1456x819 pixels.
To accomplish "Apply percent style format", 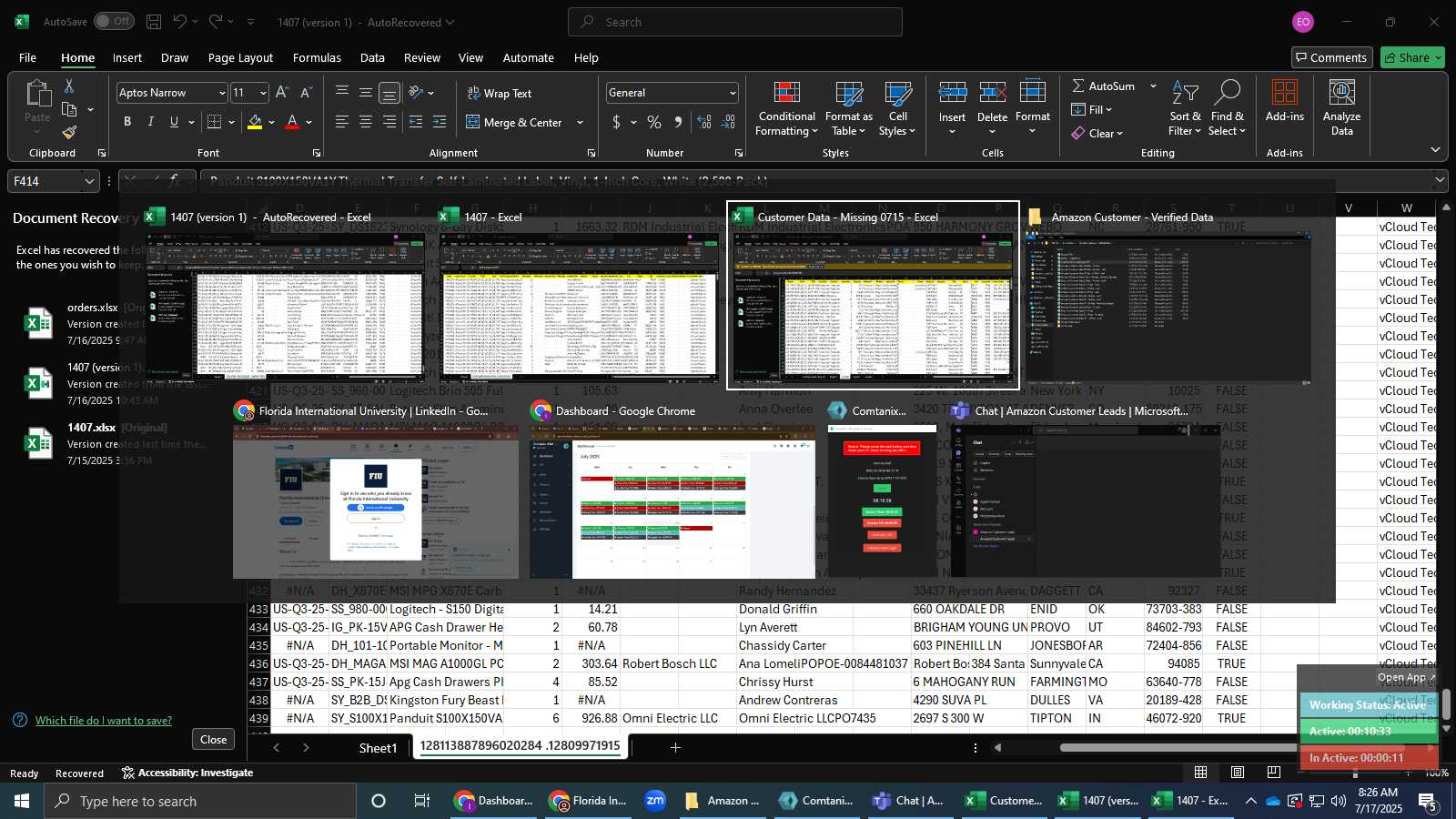I will (x=654, y=122).
